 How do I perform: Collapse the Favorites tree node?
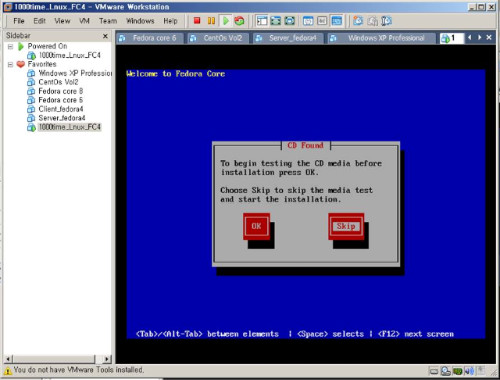click(10, 64)
